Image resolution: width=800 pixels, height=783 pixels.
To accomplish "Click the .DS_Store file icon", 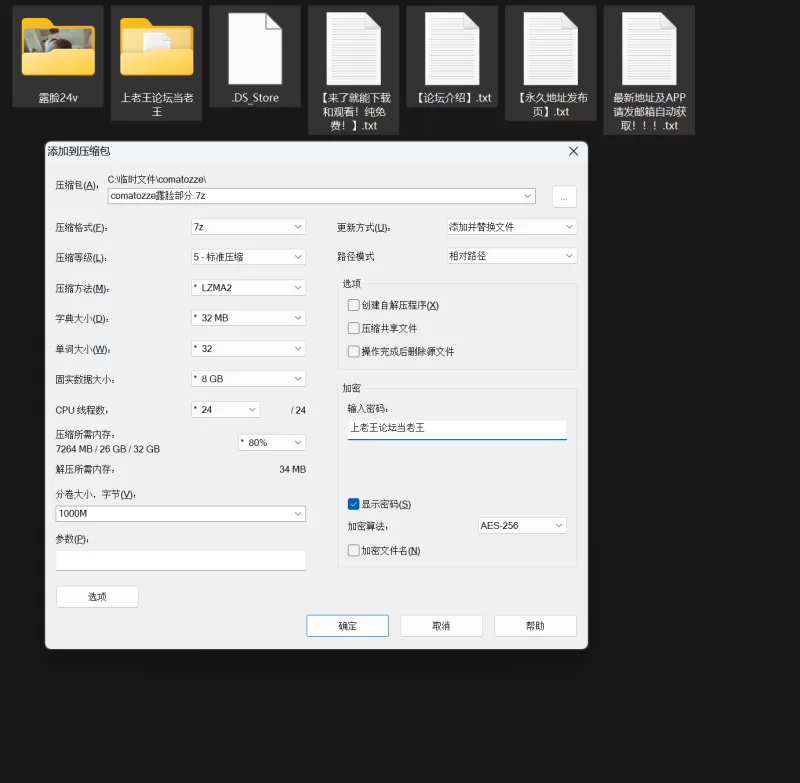I will (255, 48).
